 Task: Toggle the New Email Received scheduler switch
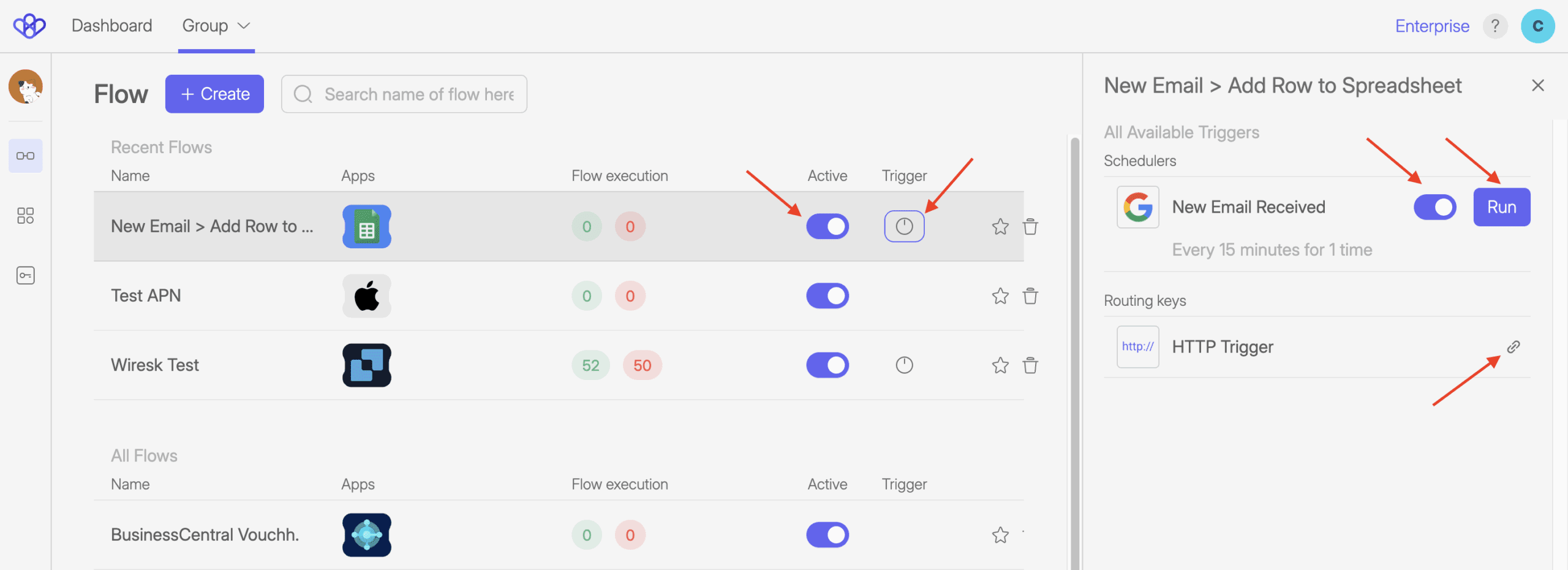1434,207
